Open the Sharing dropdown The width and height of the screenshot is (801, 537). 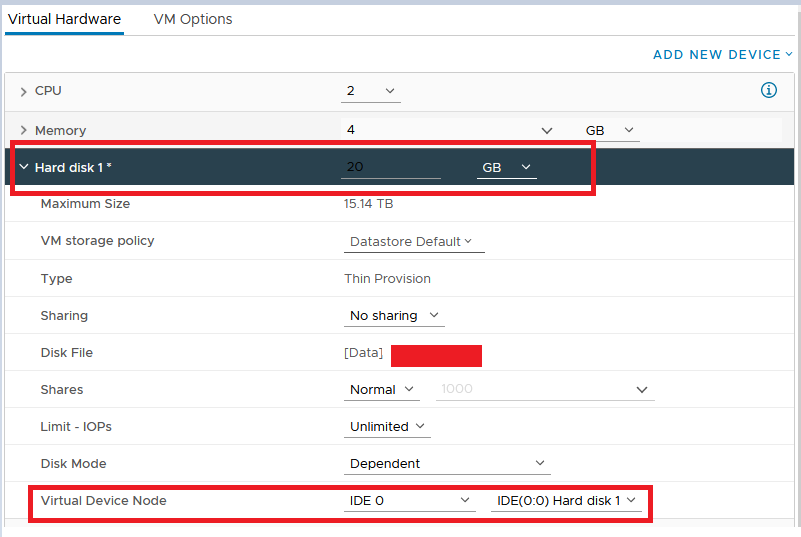(x=394, y=316)
